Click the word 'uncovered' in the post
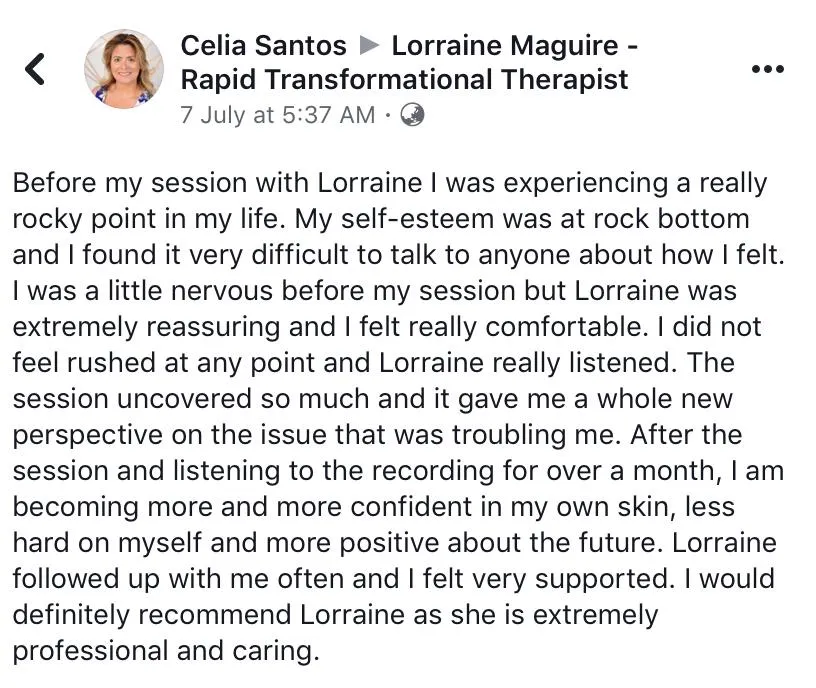Image resolution: width=816 pixels, height=688 pixels. tap(184, 399)
